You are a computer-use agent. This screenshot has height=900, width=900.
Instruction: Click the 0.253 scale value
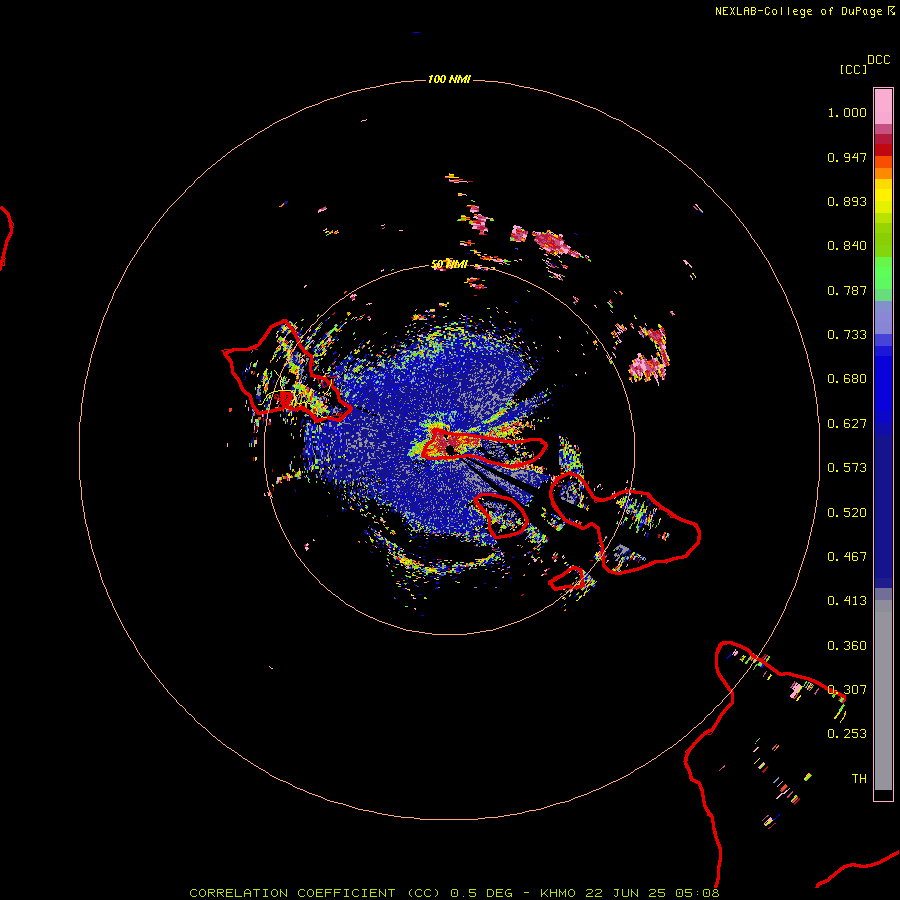(x=847, y=734)
